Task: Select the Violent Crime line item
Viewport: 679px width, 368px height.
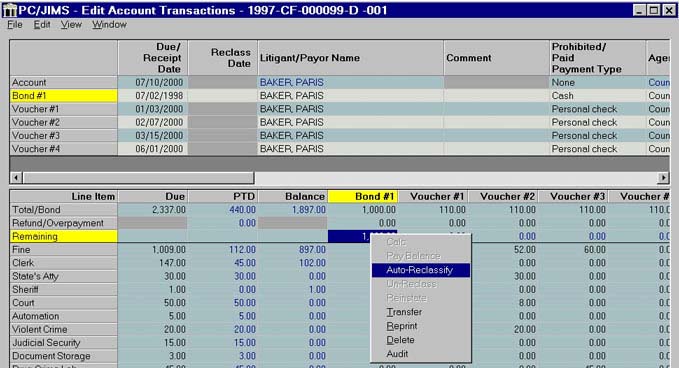Action: click(64, 329)
